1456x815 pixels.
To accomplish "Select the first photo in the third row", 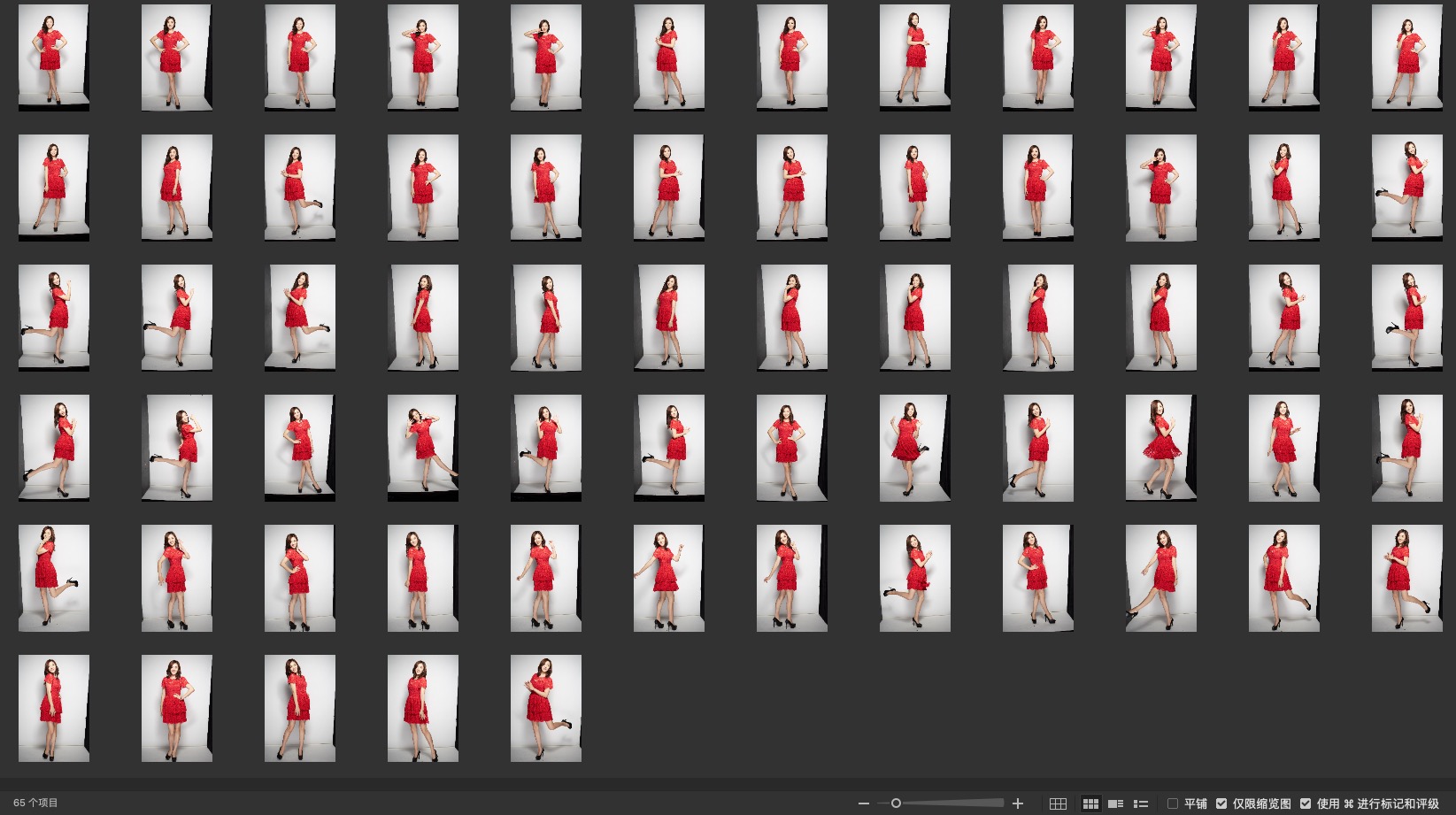I will pyautogui.click(x=54, y=318).
